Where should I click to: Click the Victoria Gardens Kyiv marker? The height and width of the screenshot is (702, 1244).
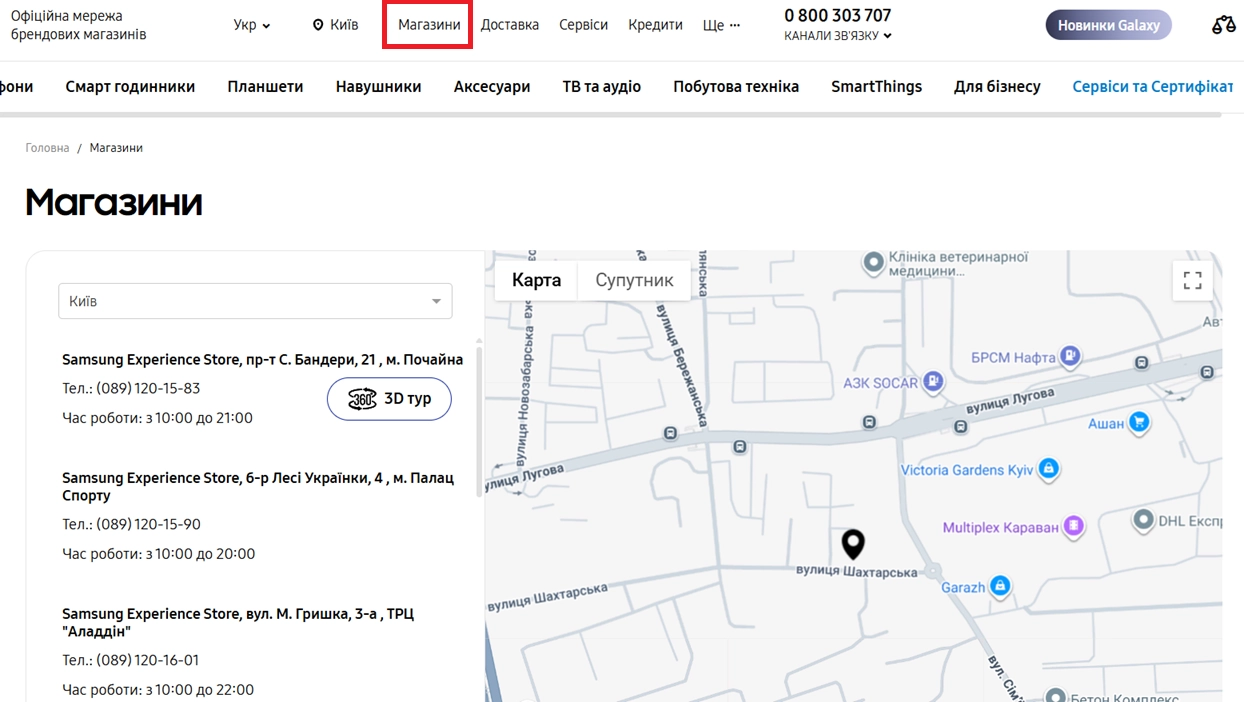click(1048, 468)
